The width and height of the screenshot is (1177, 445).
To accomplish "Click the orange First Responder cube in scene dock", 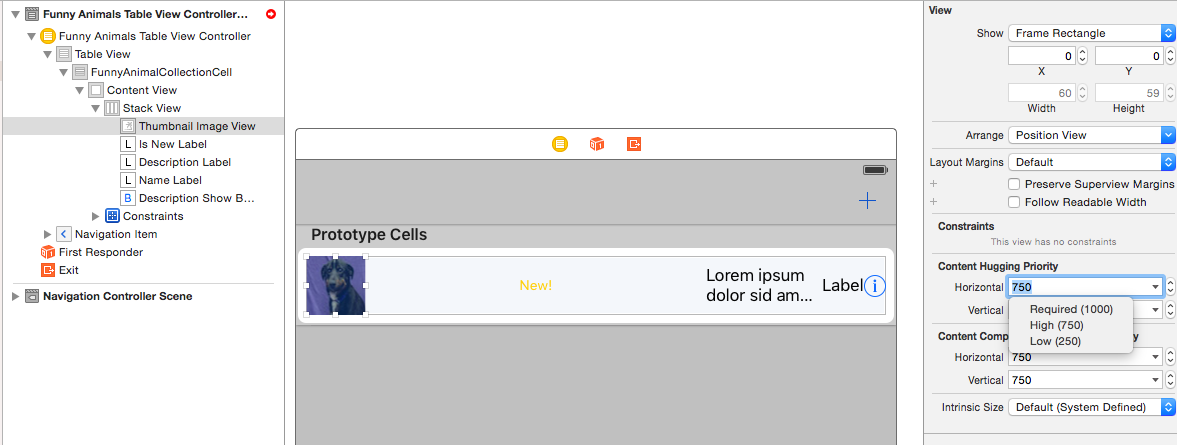I will point(597,144).
